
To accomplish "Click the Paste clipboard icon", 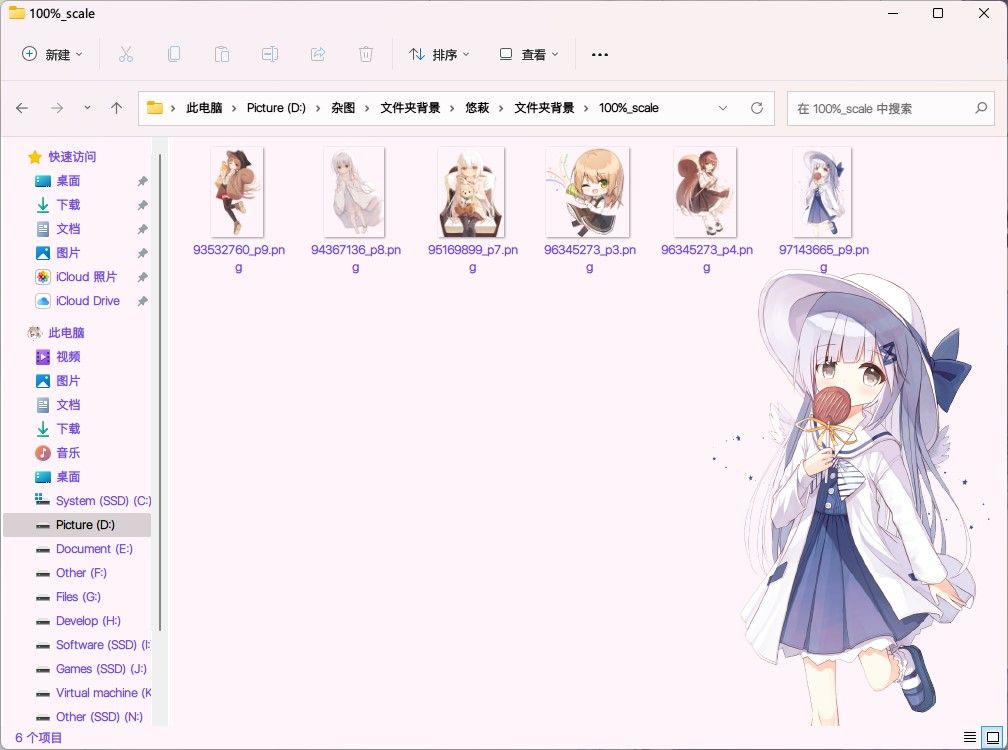I will (x=222, y=55).
